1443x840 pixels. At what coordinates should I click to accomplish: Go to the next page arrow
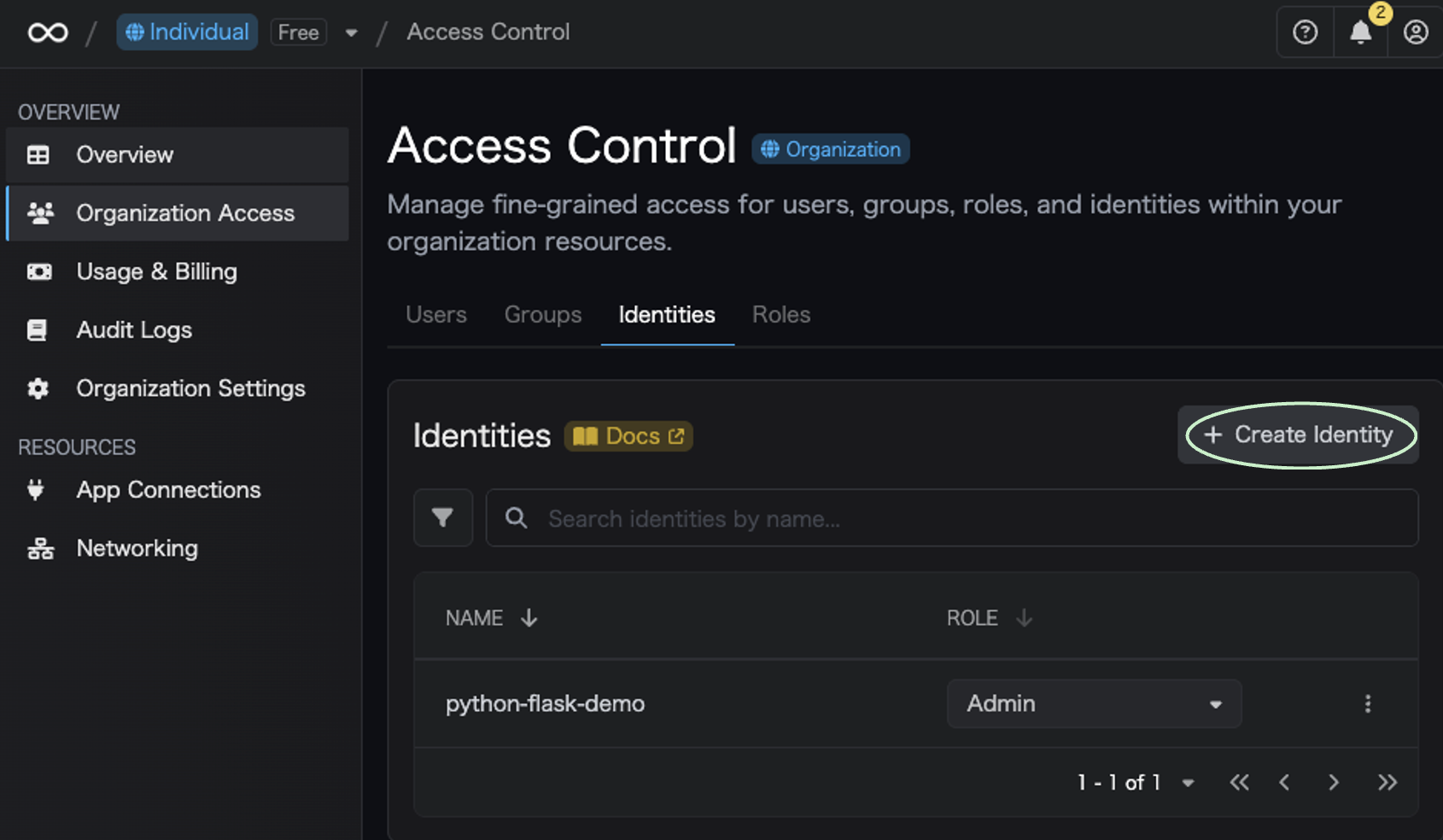1334,782
